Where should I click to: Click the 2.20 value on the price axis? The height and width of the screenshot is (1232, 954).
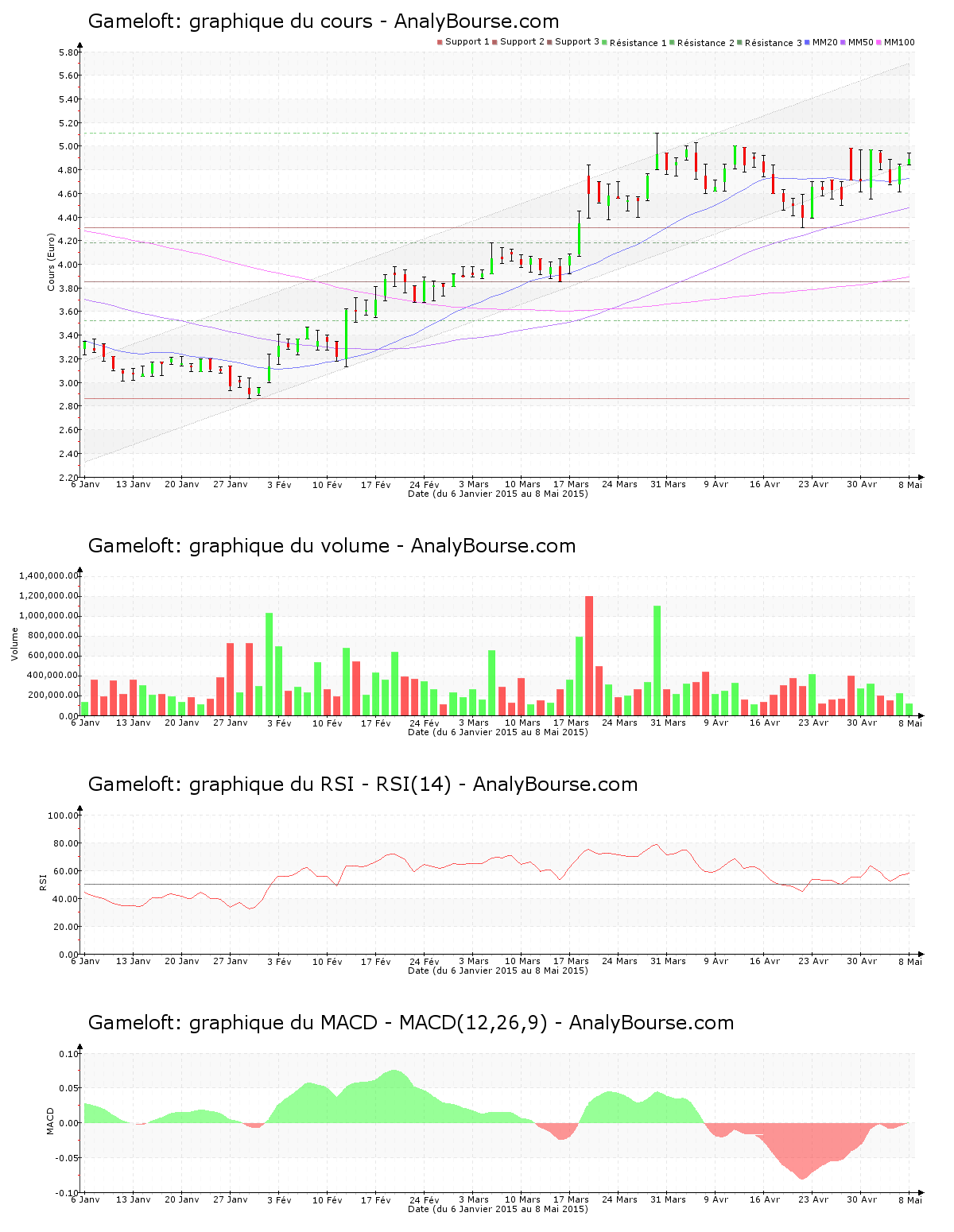pyautogui.click(x=69, y=478)
